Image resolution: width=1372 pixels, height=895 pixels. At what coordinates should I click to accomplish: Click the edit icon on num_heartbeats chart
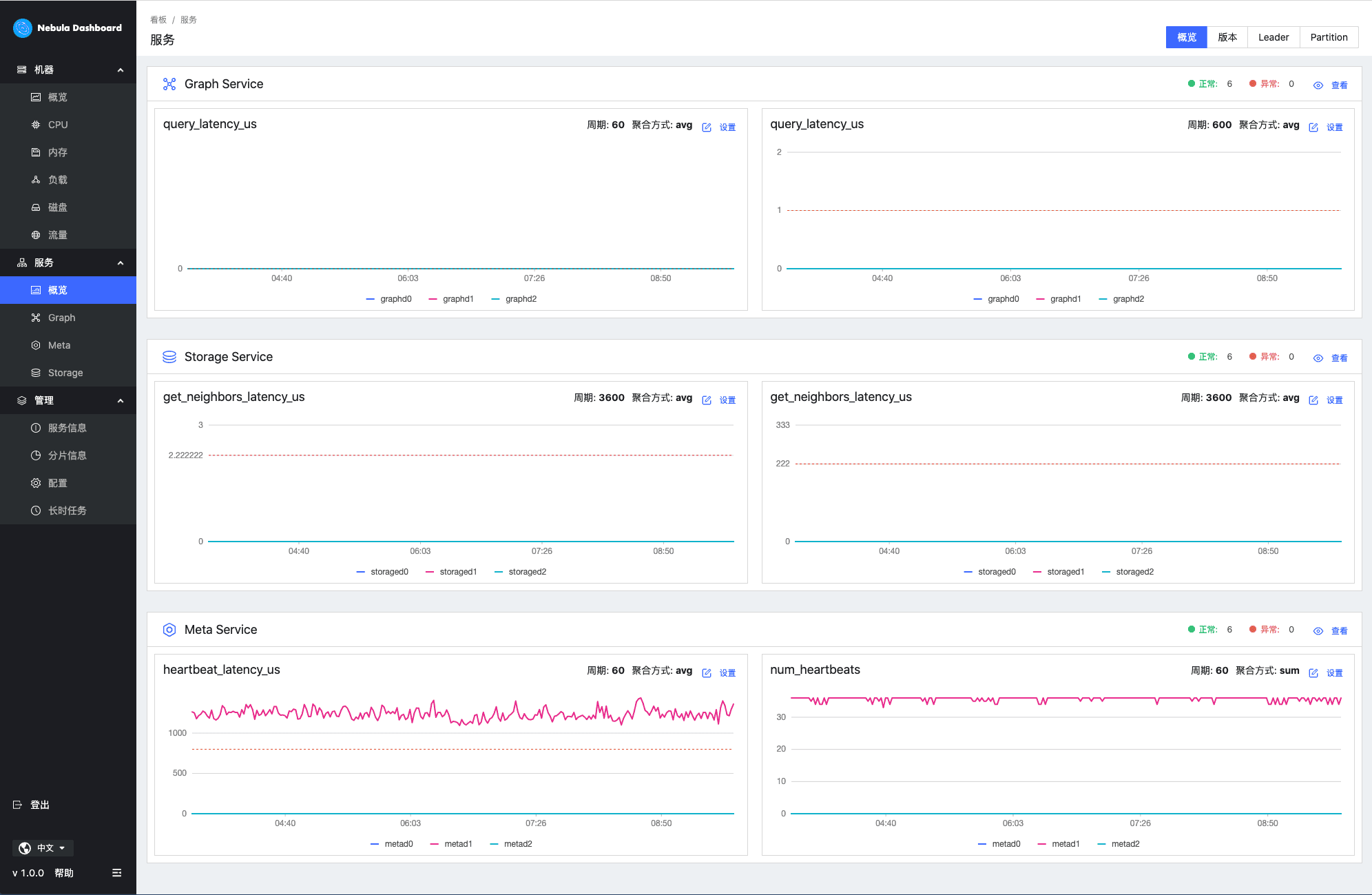1313,673
